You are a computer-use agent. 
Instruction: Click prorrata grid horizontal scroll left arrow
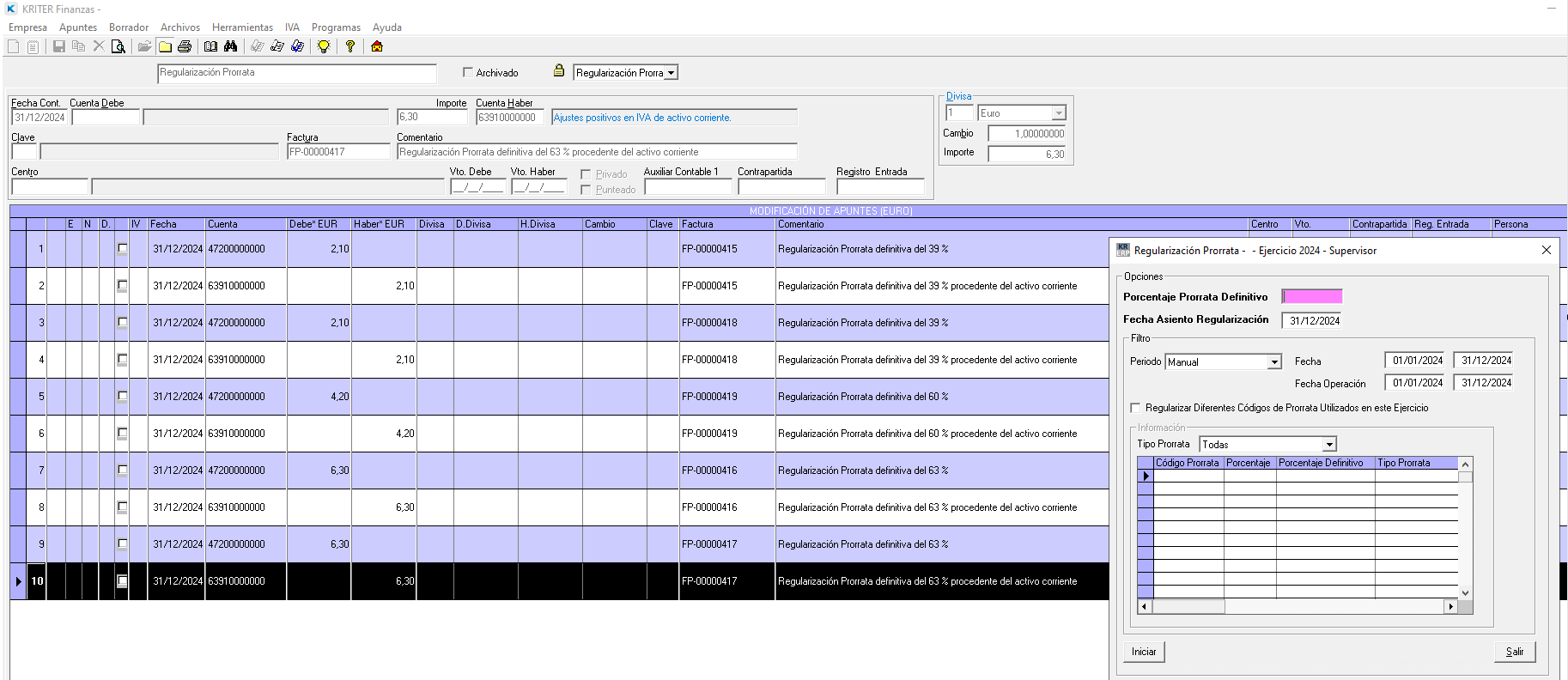1144,606
